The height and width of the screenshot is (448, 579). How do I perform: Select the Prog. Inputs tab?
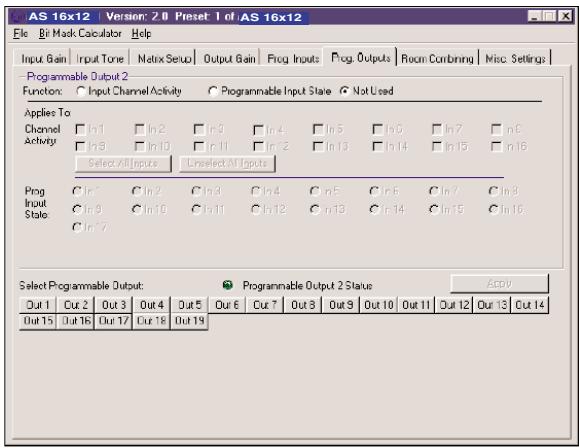(293, 59)
